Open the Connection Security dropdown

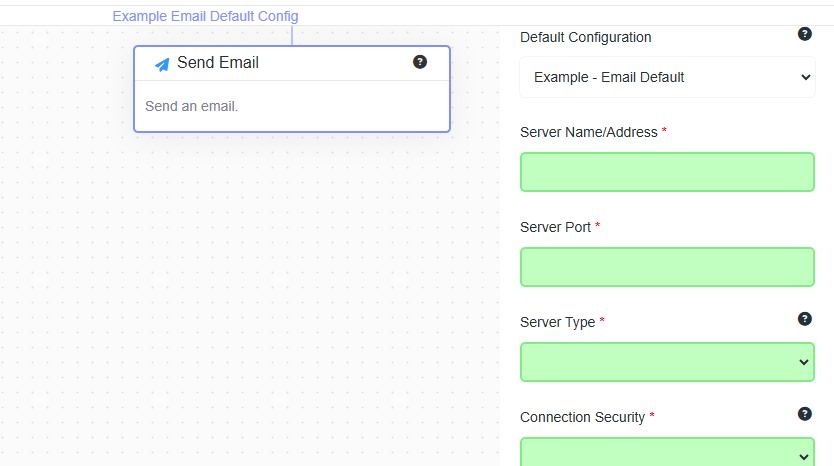point(667,453)
